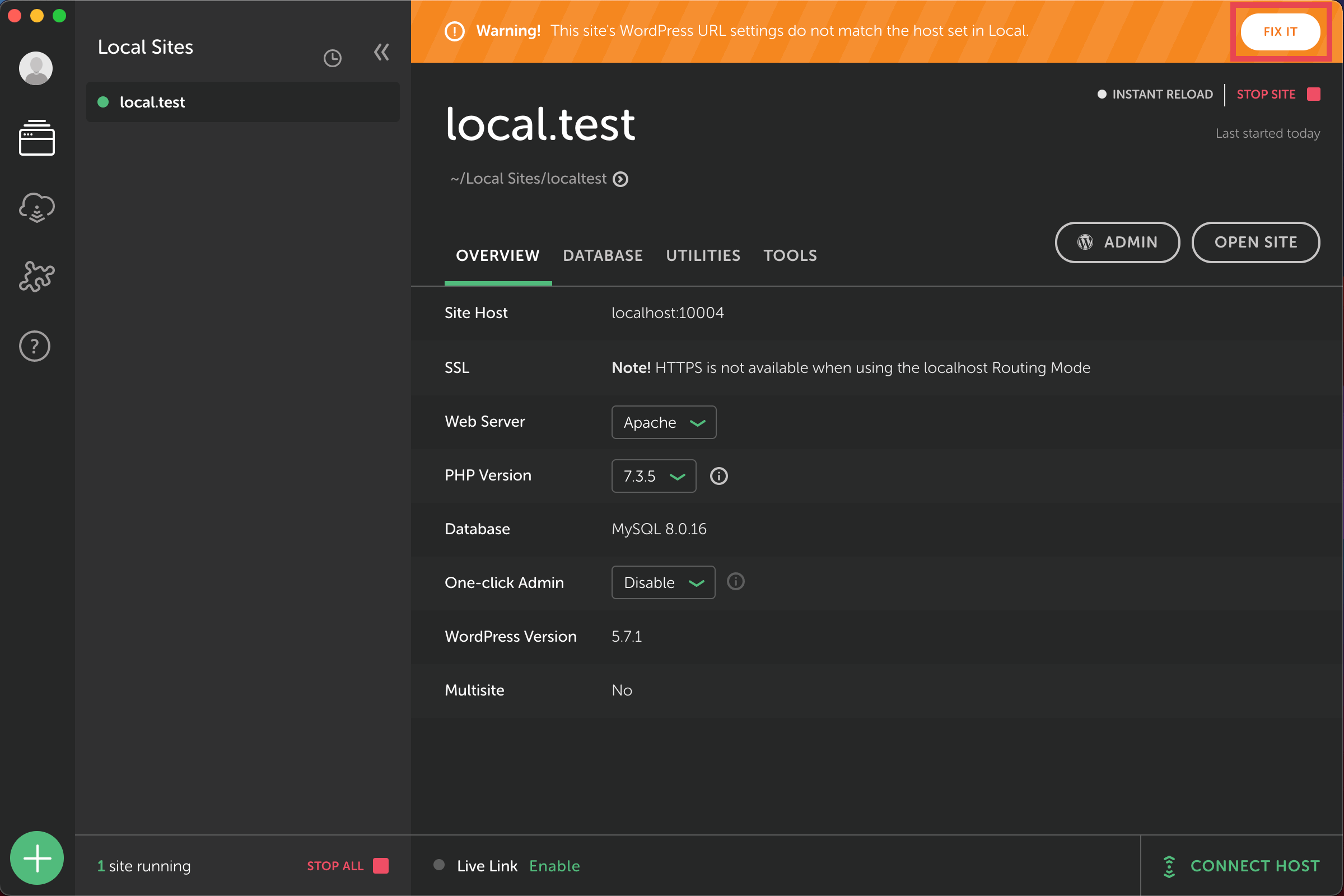Click Stop All text

335,866
